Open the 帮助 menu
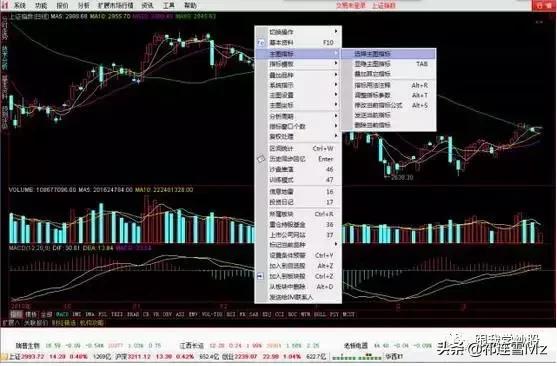The width and height of the screenshot is (557, 366). [x=190, y=5]
